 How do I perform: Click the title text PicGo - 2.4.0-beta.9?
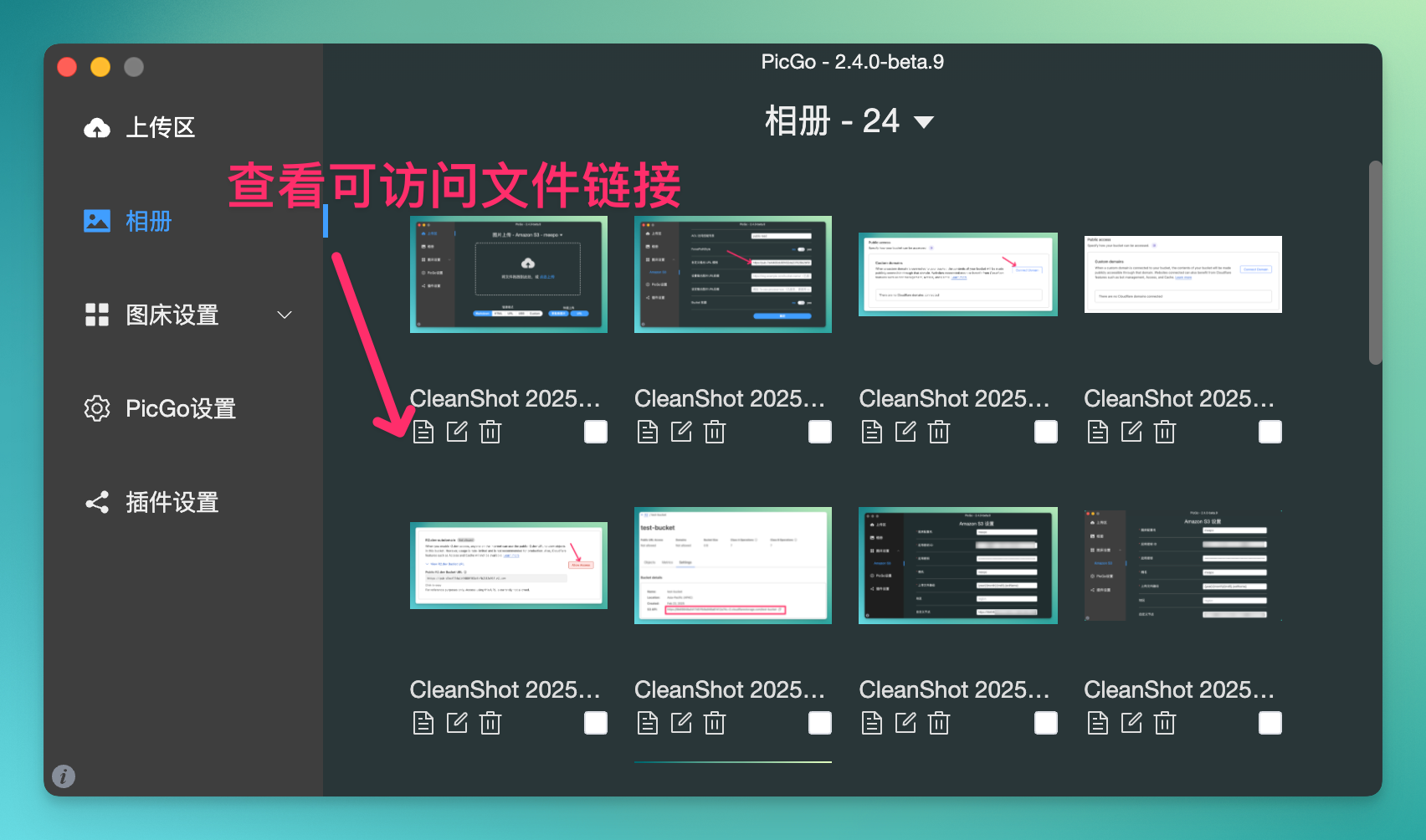(x=853, y=62)
